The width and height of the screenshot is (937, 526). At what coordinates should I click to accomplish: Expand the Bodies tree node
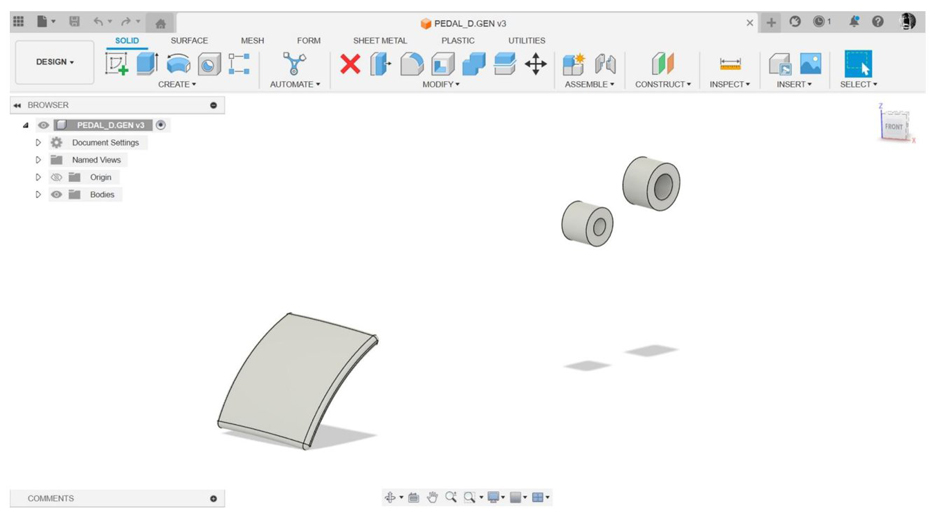click(x=38, y=195)
